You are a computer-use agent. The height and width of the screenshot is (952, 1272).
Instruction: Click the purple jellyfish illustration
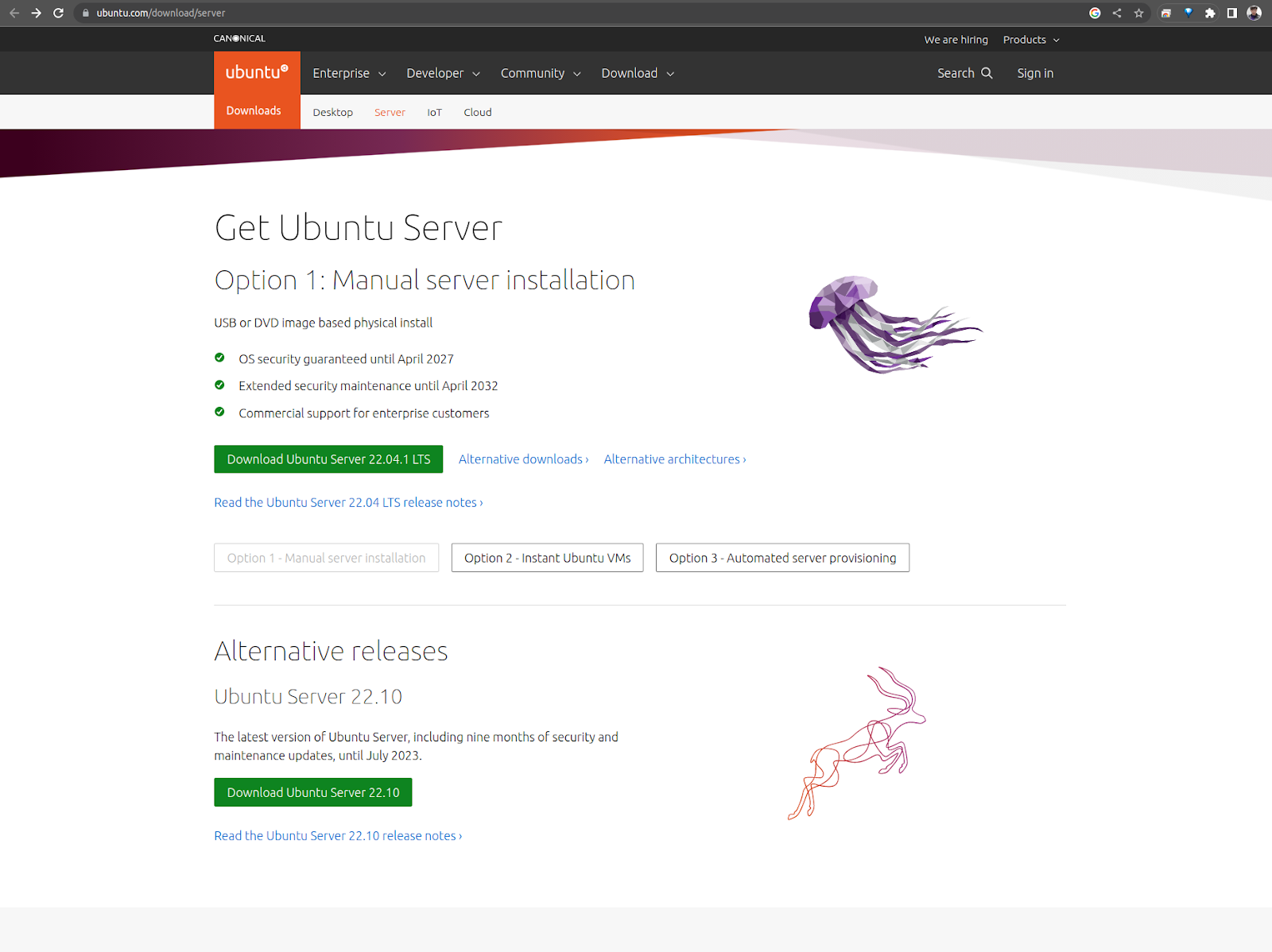pyautogui.click(x=895, y=324)
